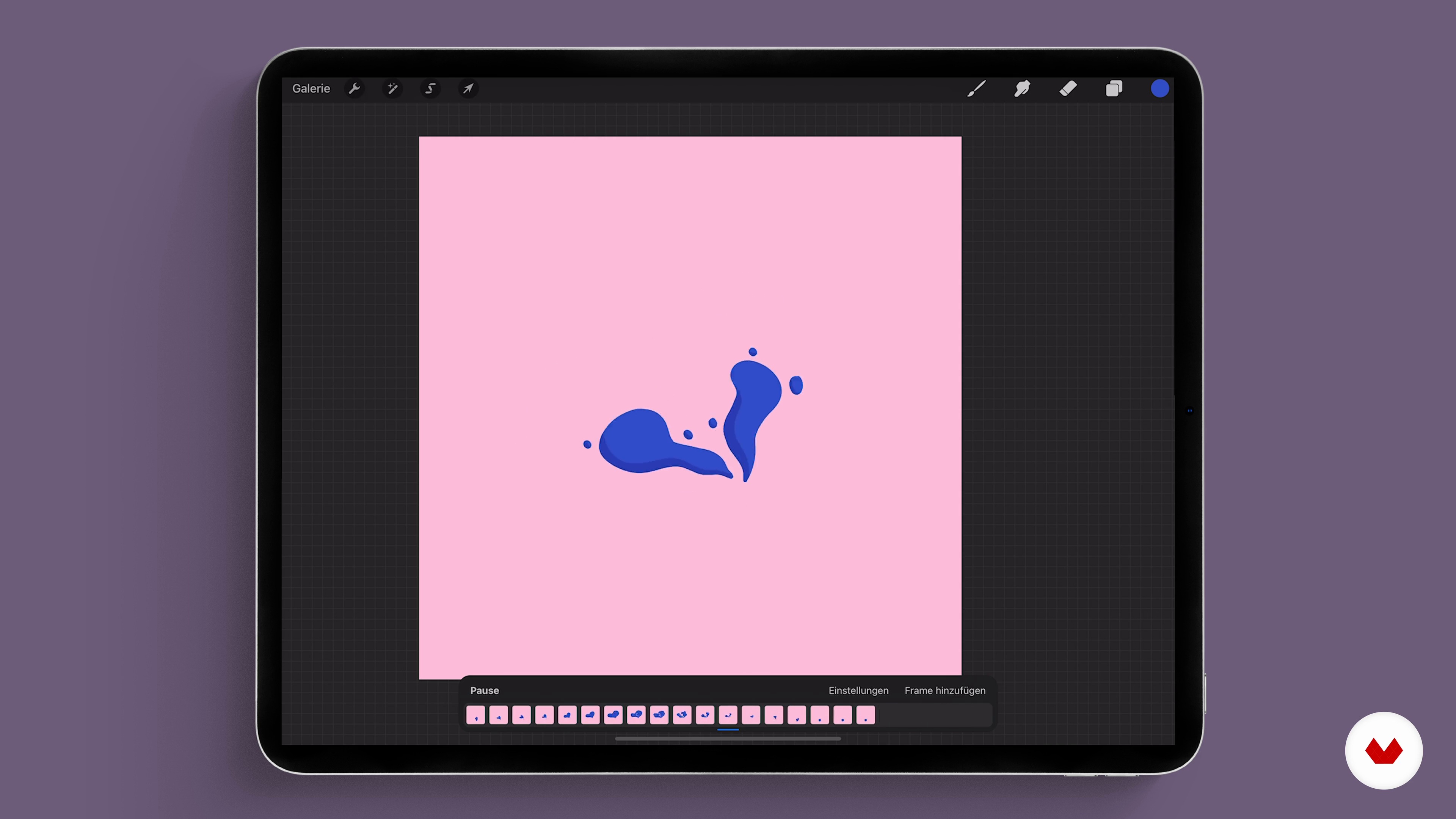Activate the Selection S-shaped tool
The height and width of the screenshot is (819, 1456).
pos(430,89)
